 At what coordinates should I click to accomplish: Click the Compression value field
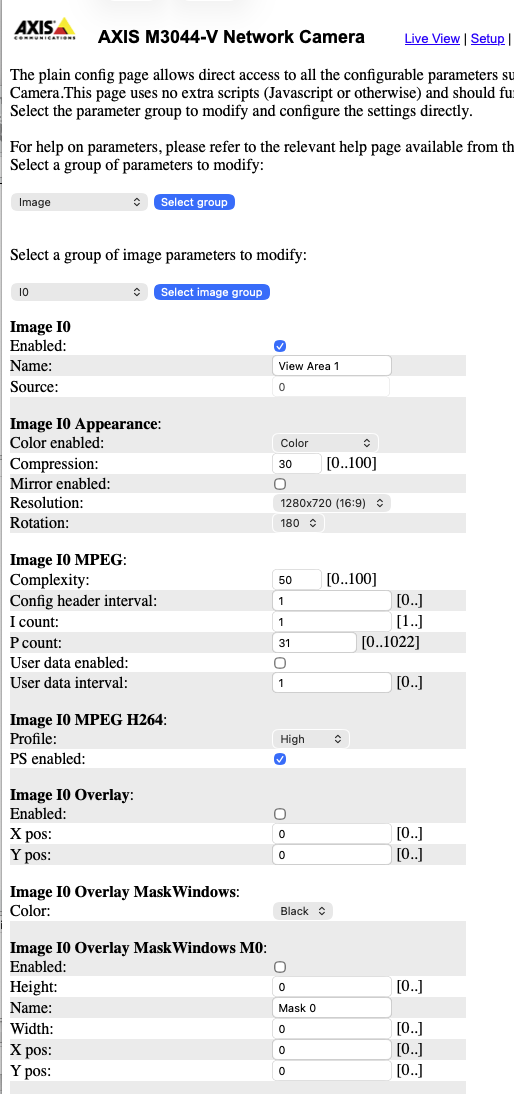(x=297, y=463)
